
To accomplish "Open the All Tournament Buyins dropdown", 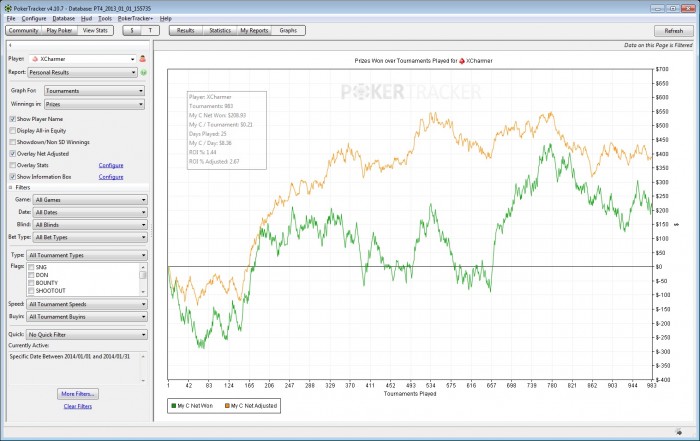I will 87,316.
